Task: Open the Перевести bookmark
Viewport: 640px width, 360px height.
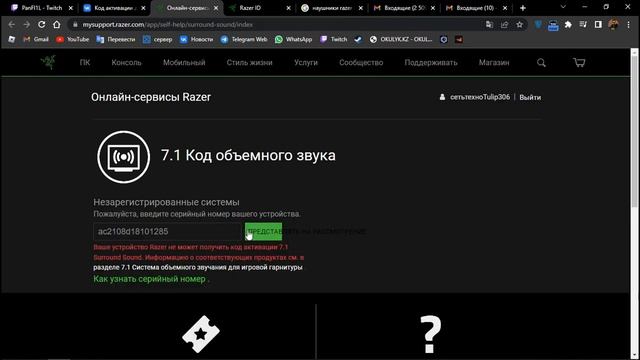Action: 116,40
